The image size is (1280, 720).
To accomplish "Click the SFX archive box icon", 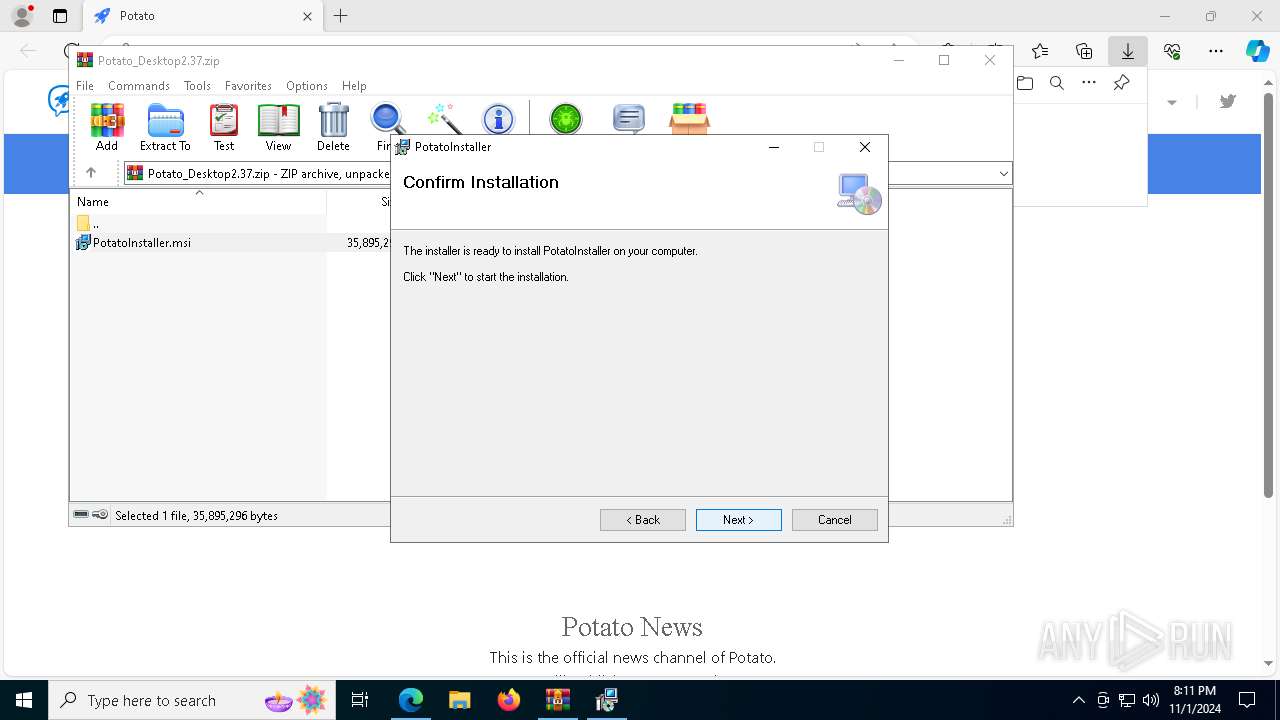I will click(x=689, y=119).
